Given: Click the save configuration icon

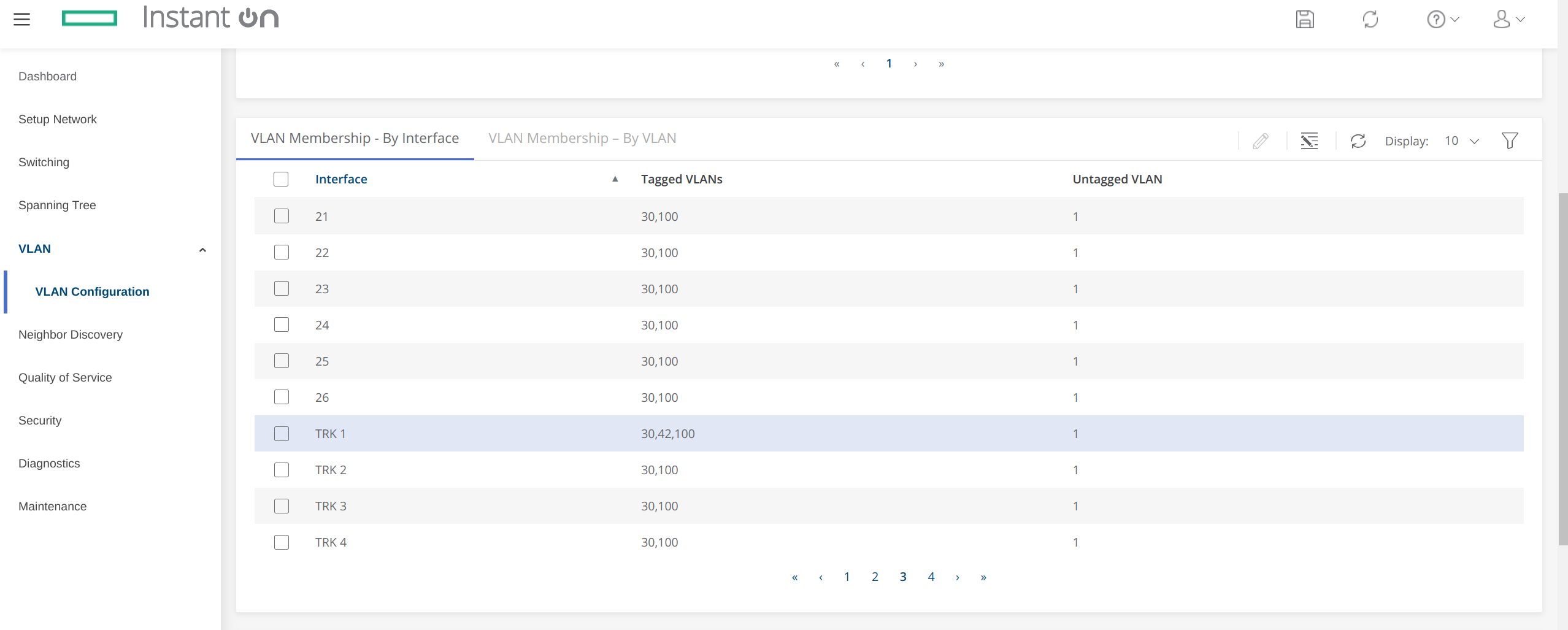Looking at the screenshot, I should [x=1304, y=19].
